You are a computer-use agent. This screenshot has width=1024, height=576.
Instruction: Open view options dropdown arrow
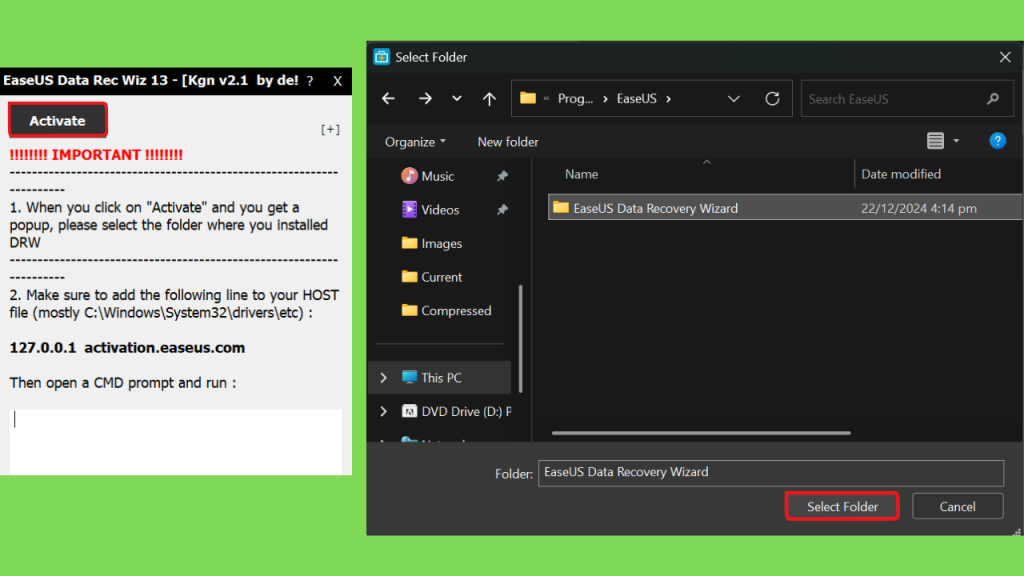956,141
